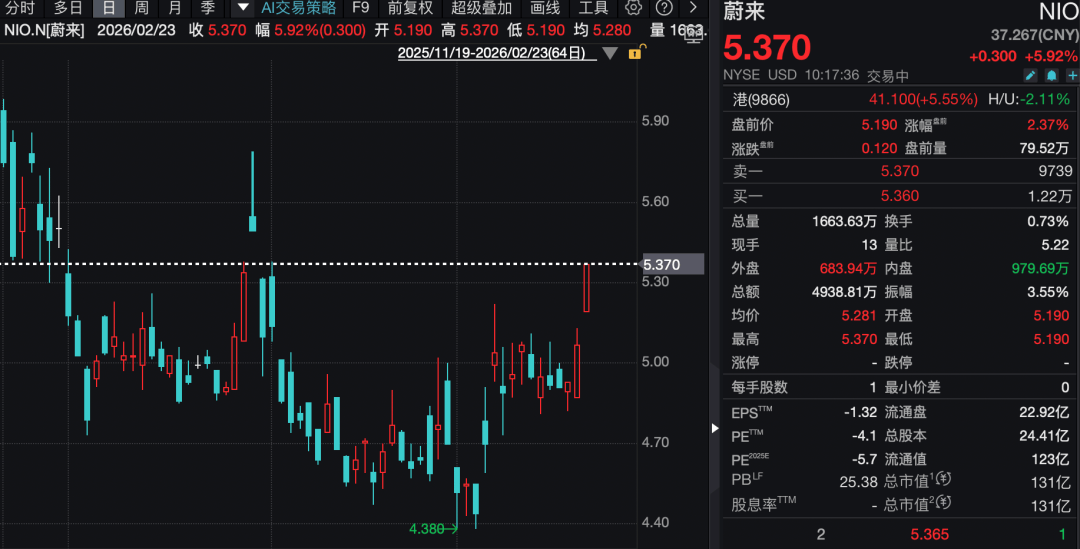Switch to 周 weekly chart tab

point(142,8)
